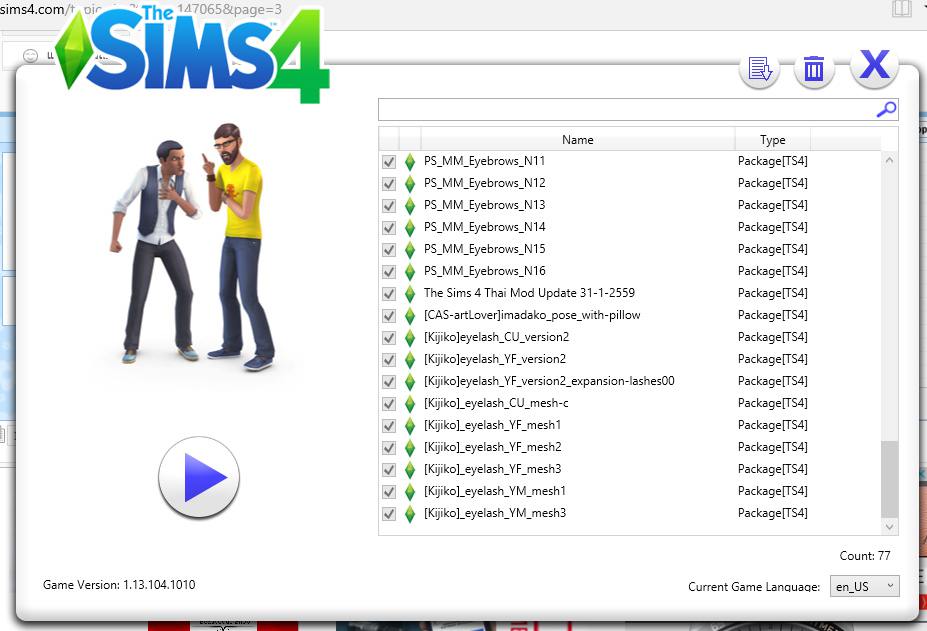Click plumbob icon beside PS_MM_Eyebrows_N16
The image size is (927, 631).
tap(410, 271)
